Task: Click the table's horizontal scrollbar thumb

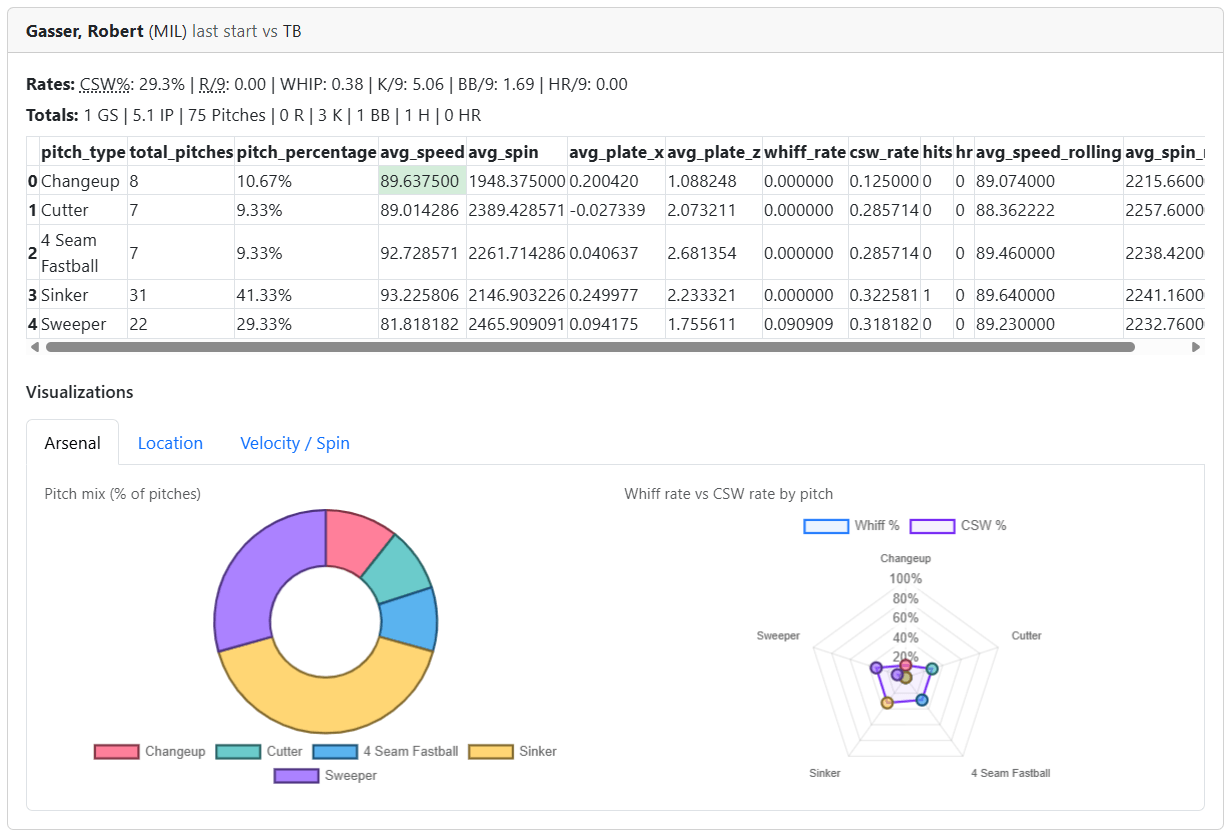Action: coord(590,347)
